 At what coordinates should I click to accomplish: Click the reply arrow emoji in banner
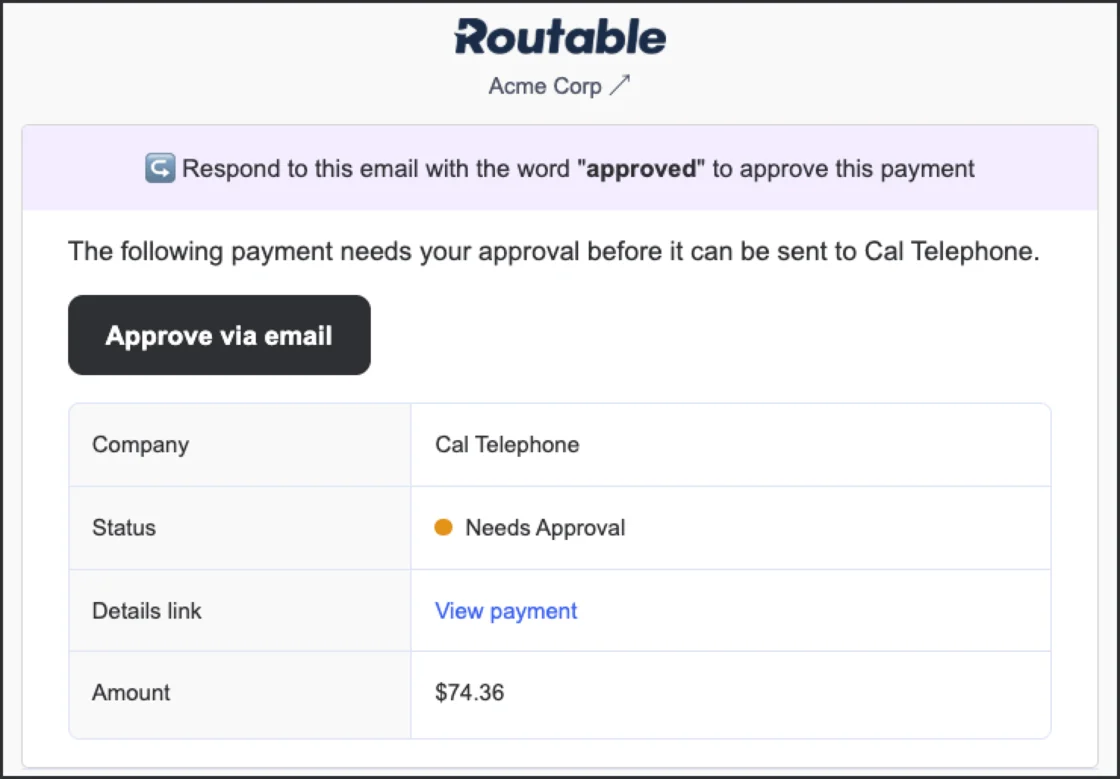pyautogui.click(x=159, y=168)
